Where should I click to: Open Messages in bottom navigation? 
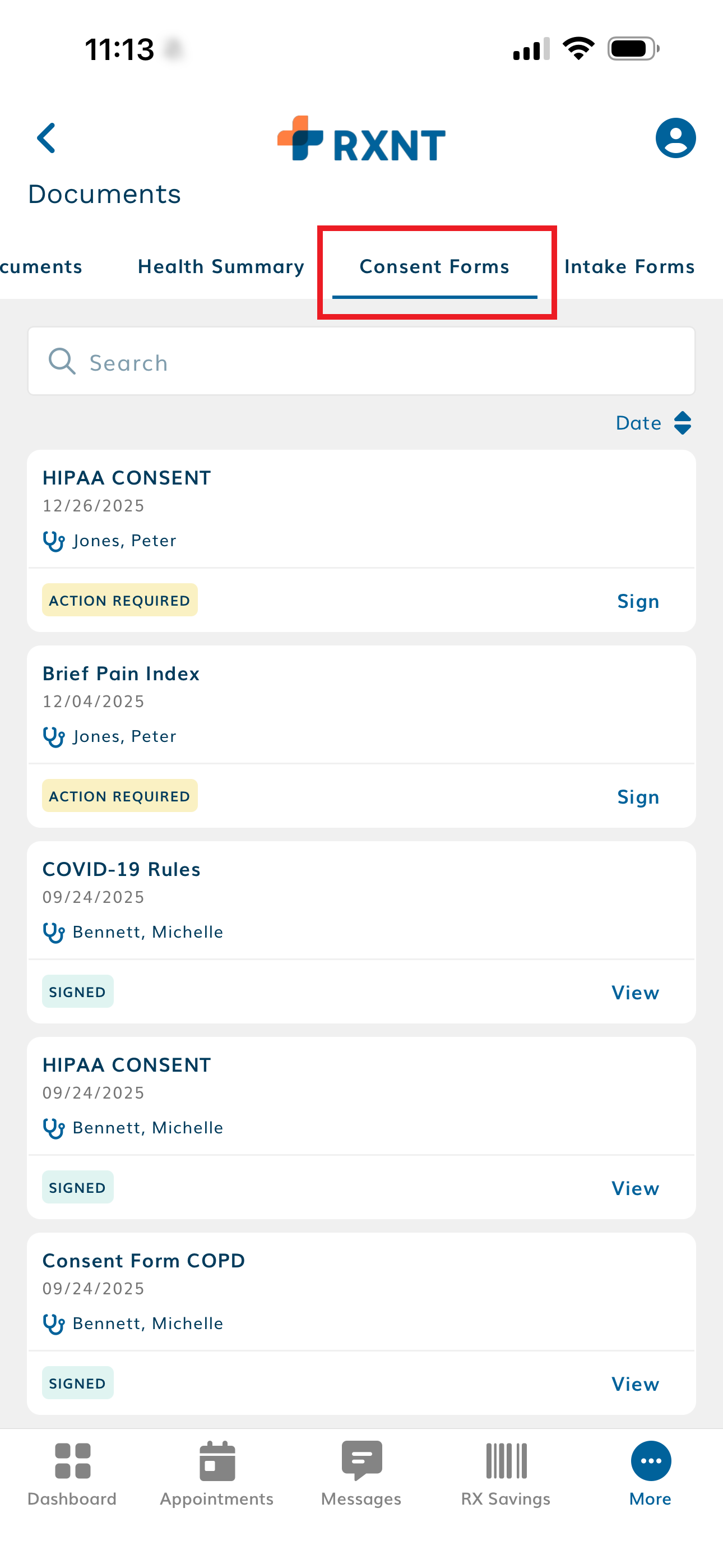click(x=361, y=1473)
